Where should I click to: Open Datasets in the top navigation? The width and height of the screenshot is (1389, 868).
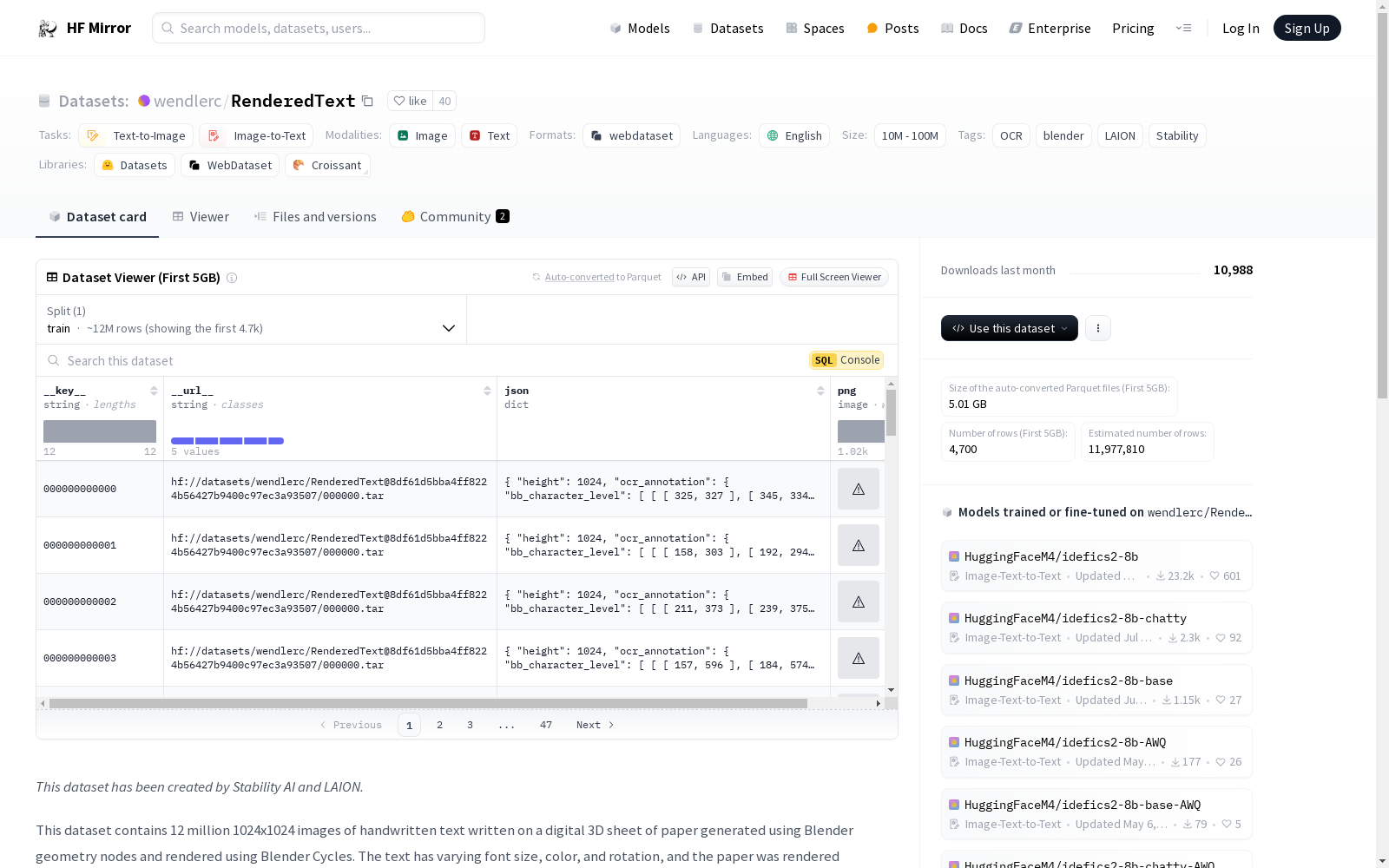coord(727,28)
